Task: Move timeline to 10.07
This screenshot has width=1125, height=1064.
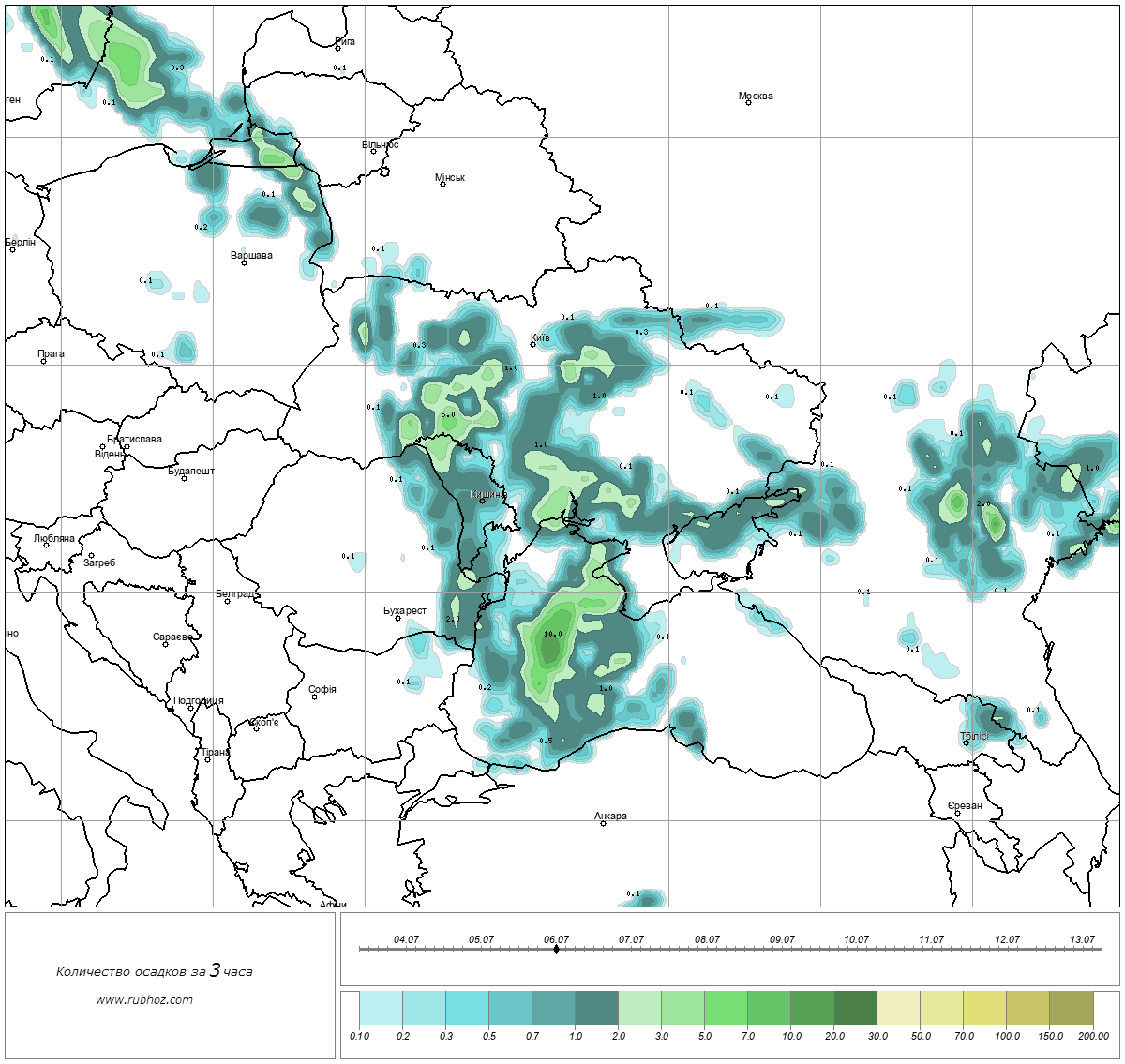Action: [x=856, y=940]
